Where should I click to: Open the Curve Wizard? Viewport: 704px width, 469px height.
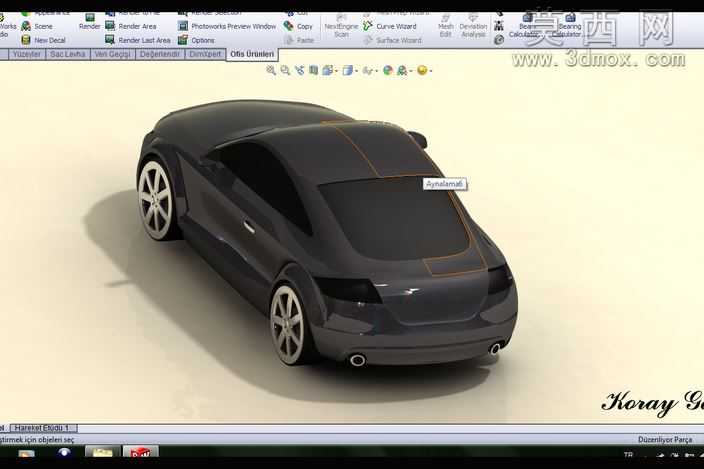(390, 26)
